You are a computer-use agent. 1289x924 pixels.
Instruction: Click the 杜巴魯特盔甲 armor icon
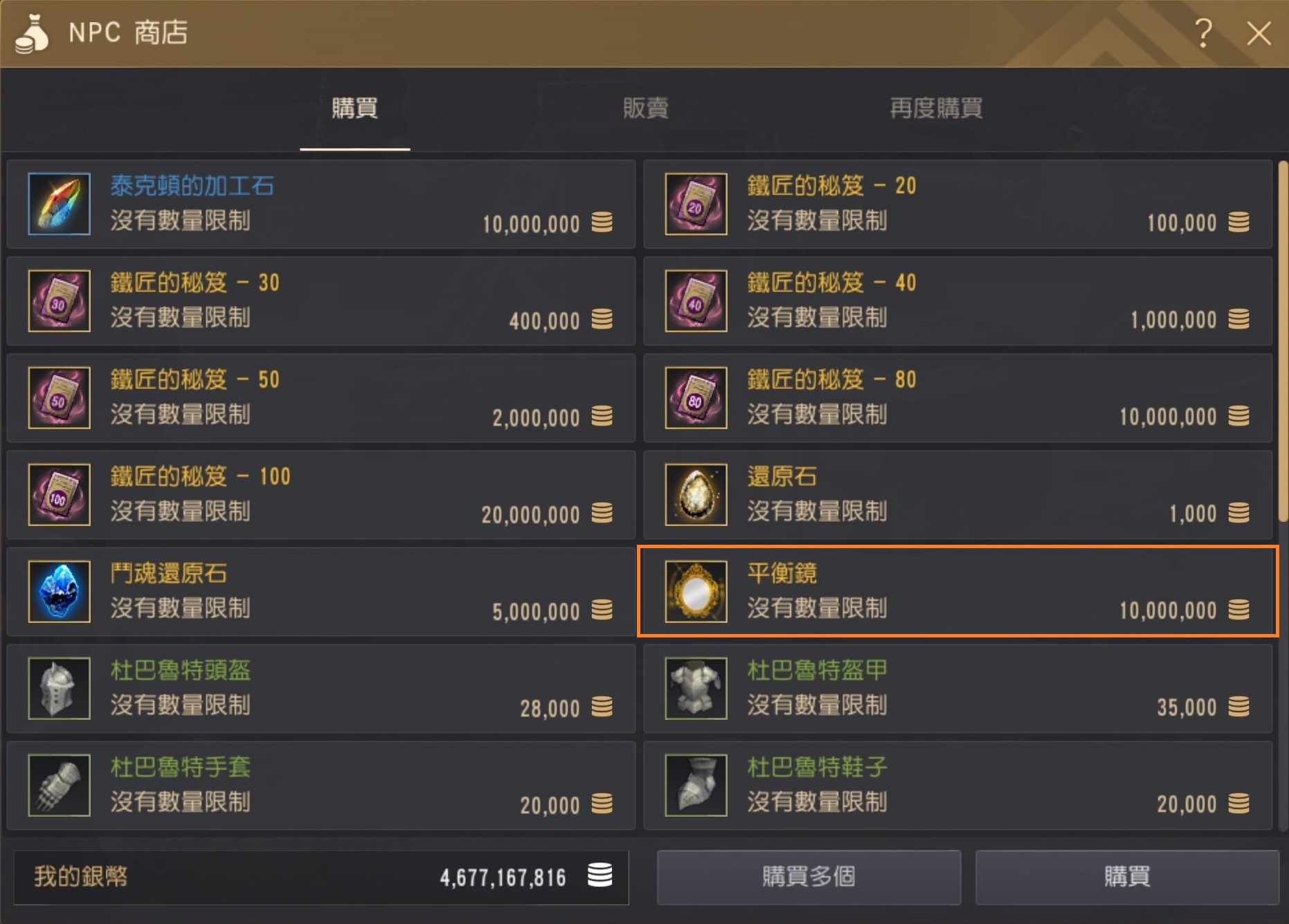[x=696, y=689]
